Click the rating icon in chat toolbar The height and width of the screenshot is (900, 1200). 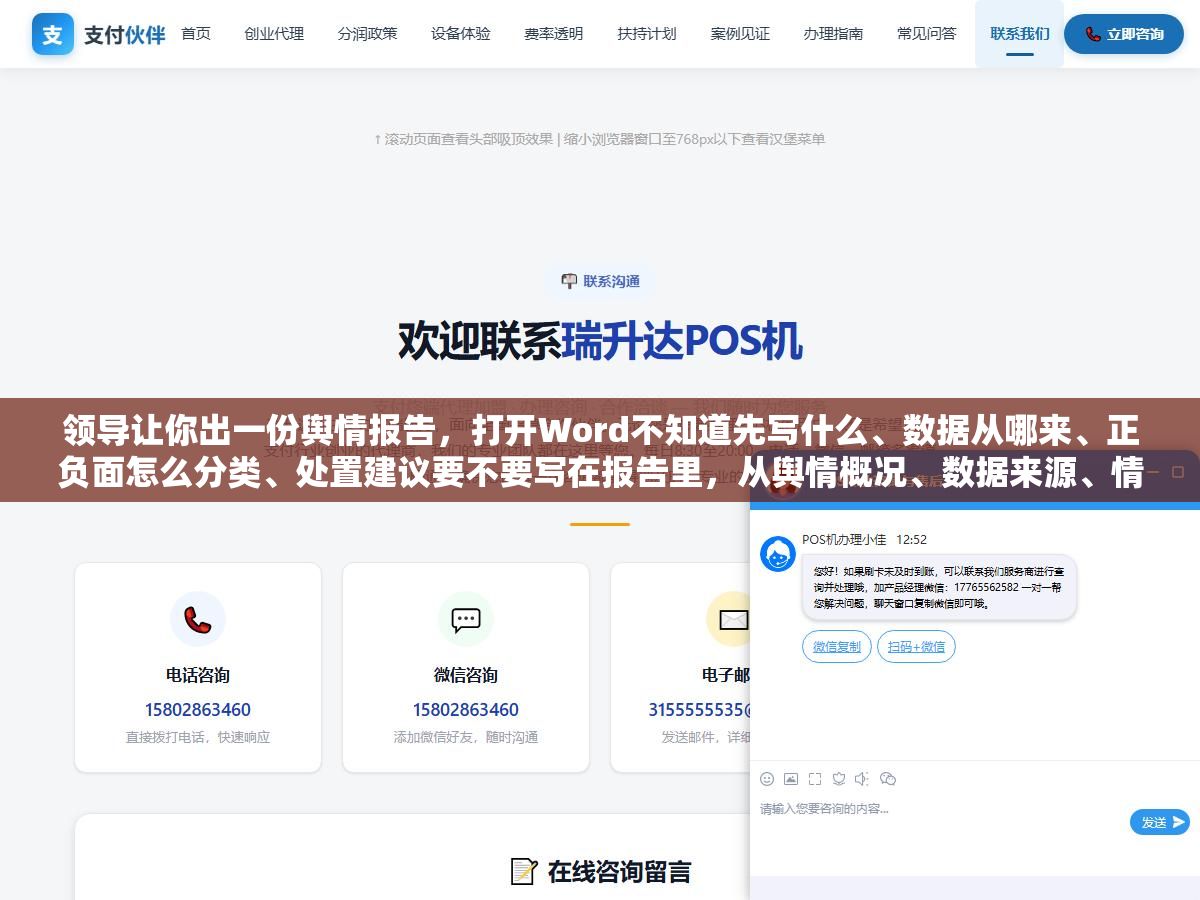click(839, 778)
